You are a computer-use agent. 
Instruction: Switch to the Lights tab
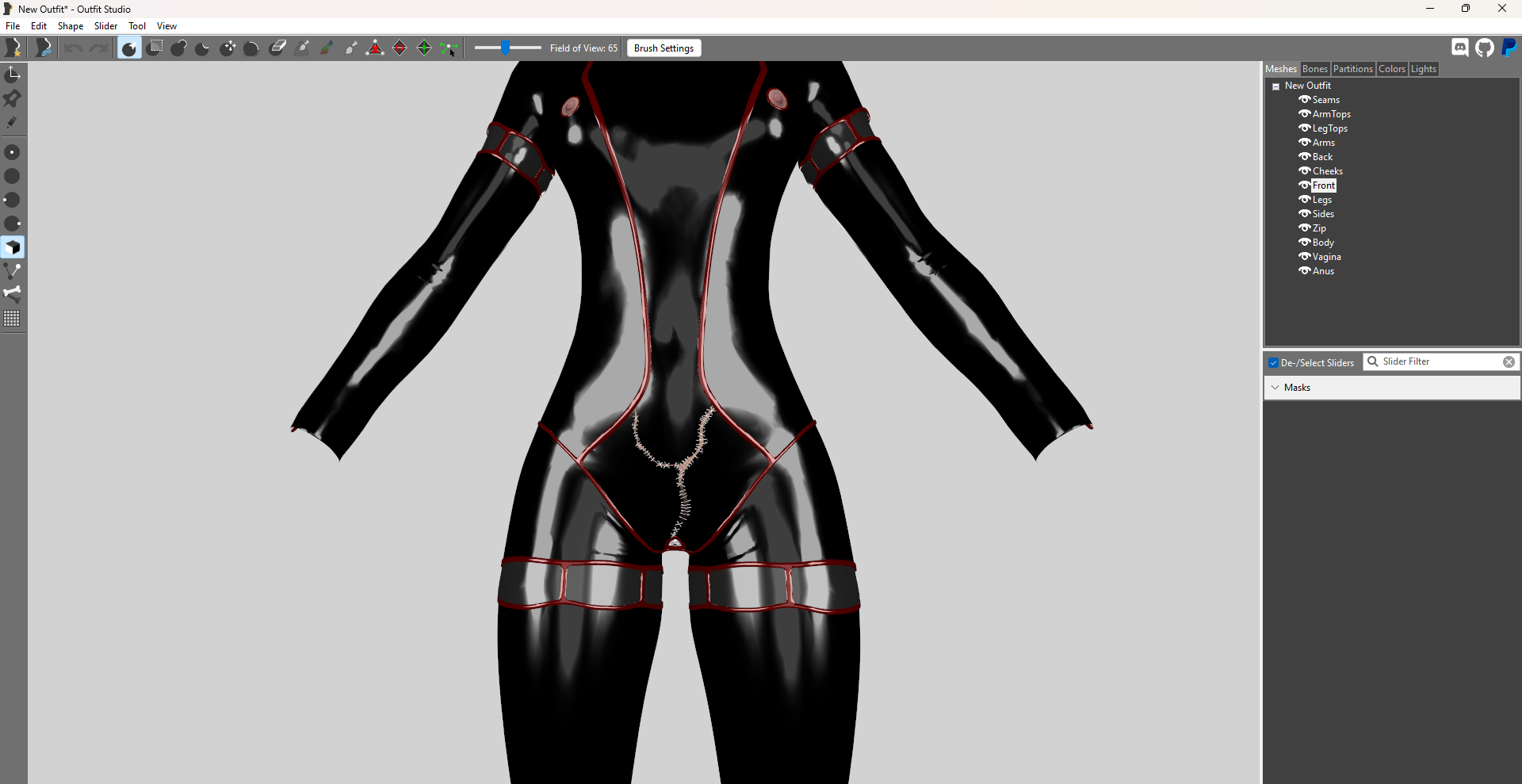coord(1423,69)
